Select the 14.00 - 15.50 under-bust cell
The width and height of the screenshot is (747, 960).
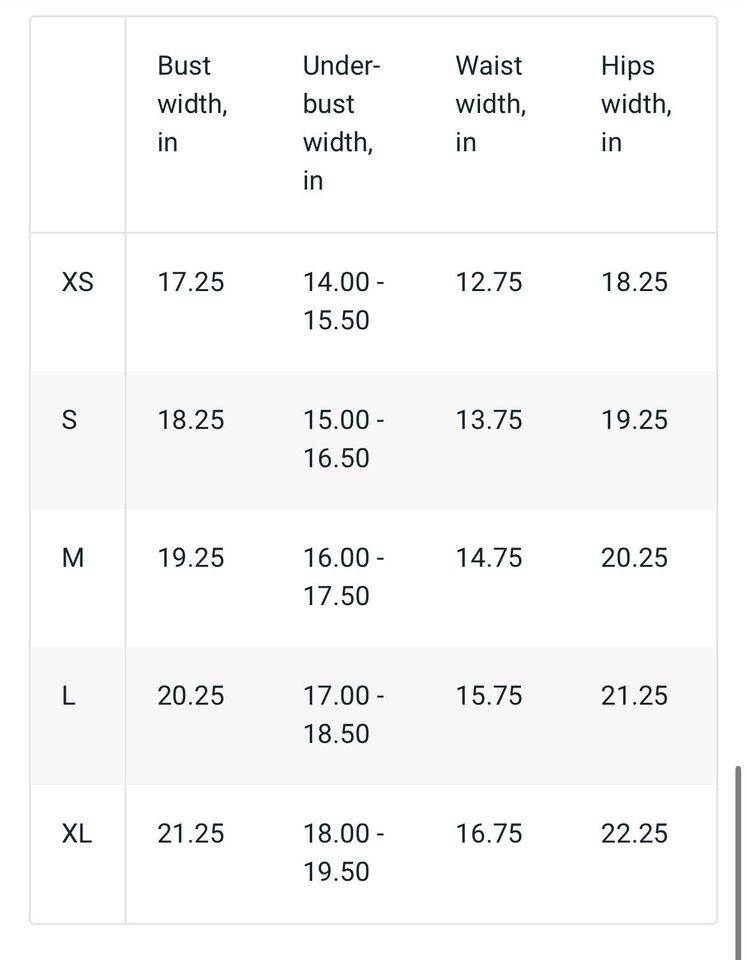tap(344, 301)
